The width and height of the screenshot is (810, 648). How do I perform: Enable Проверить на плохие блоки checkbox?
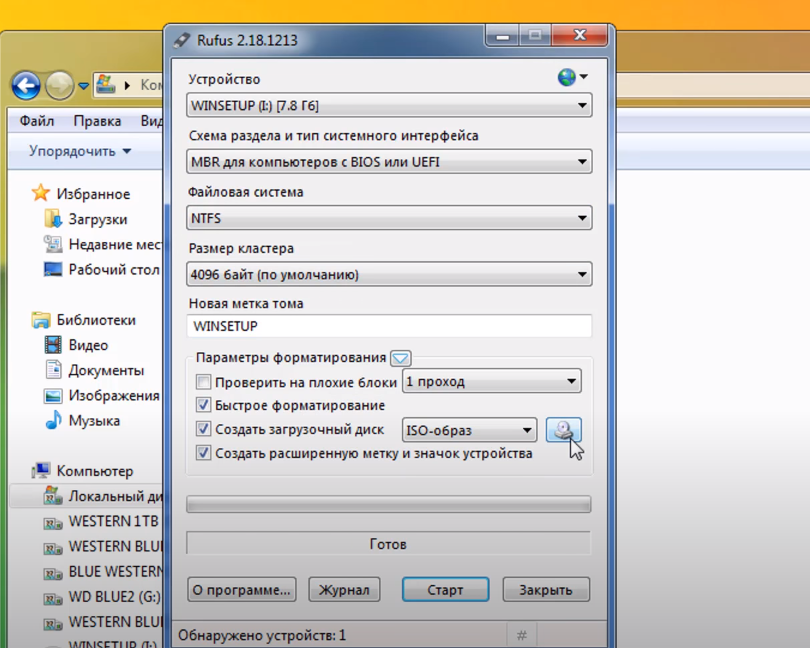204,382
